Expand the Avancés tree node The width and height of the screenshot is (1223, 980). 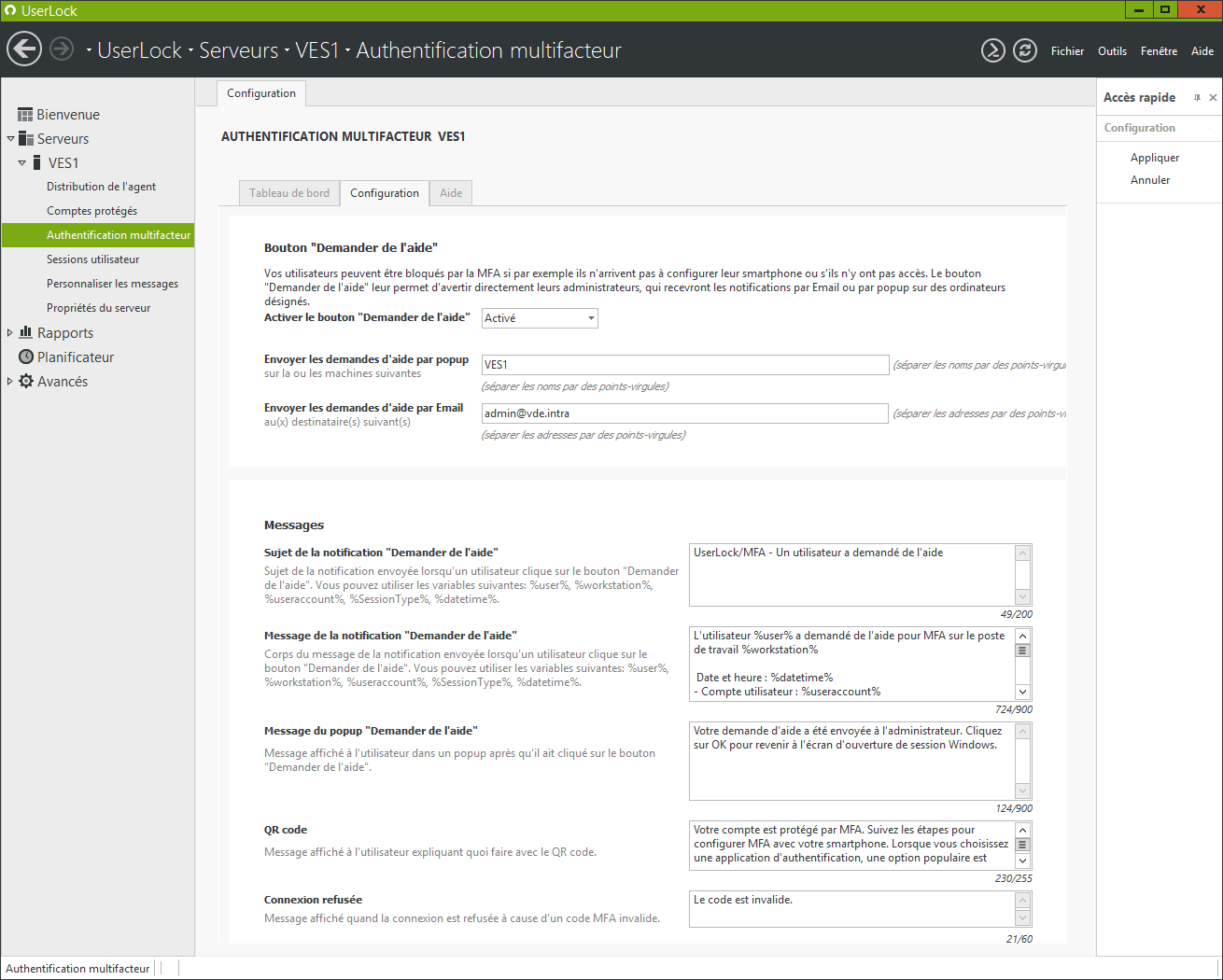pos(10,381)
